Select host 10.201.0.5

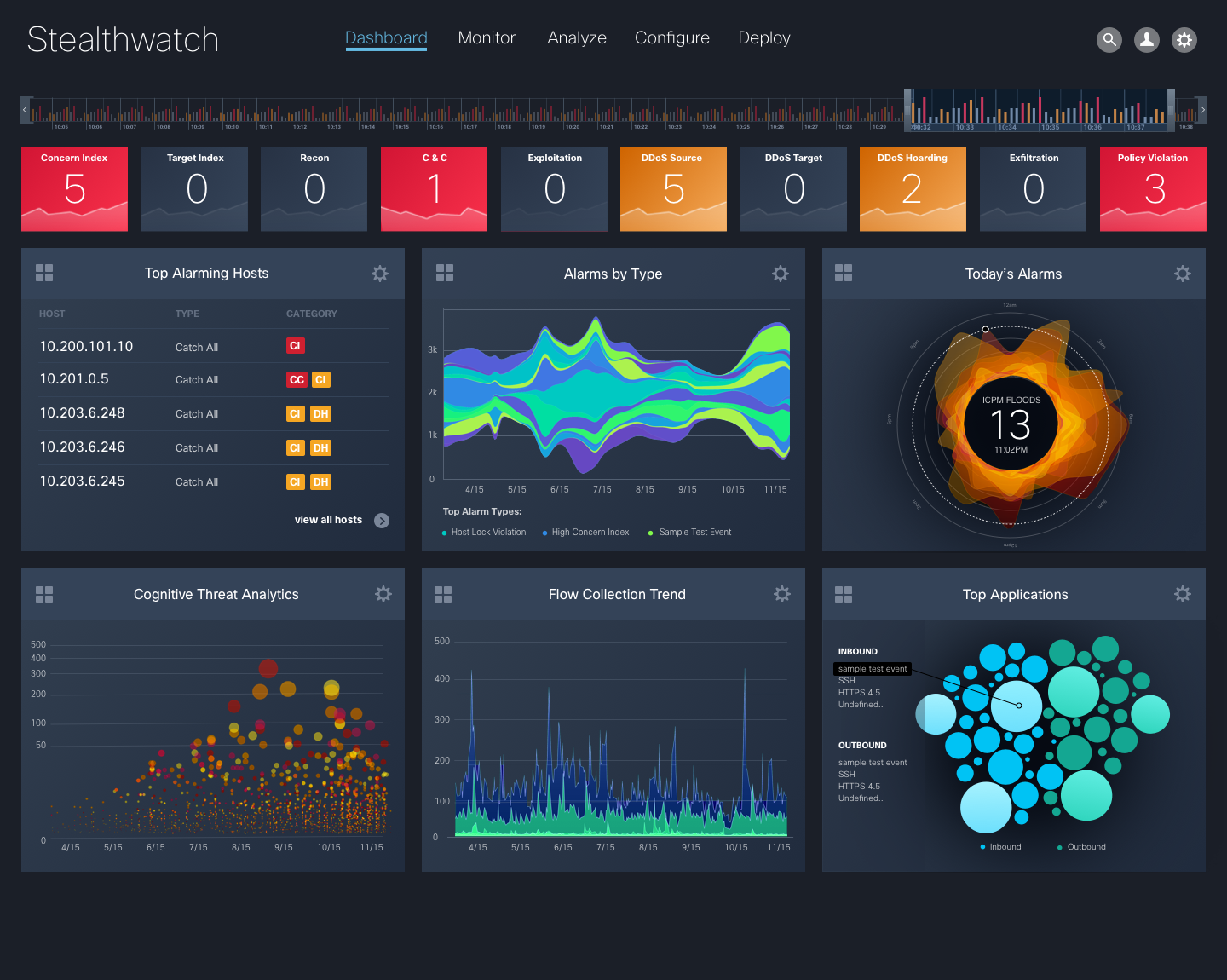pyautogui.click(x=74, y=379)
